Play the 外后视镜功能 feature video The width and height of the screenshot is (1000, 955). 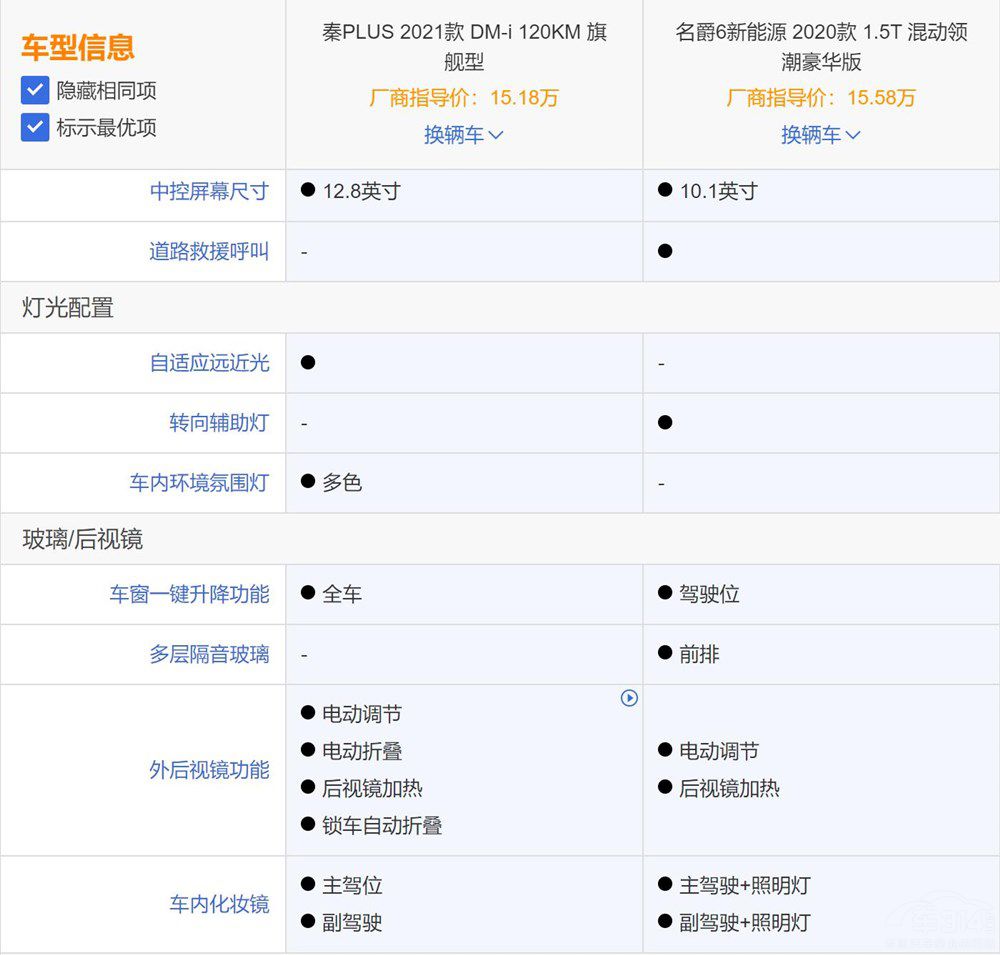(x=630, y=699)
